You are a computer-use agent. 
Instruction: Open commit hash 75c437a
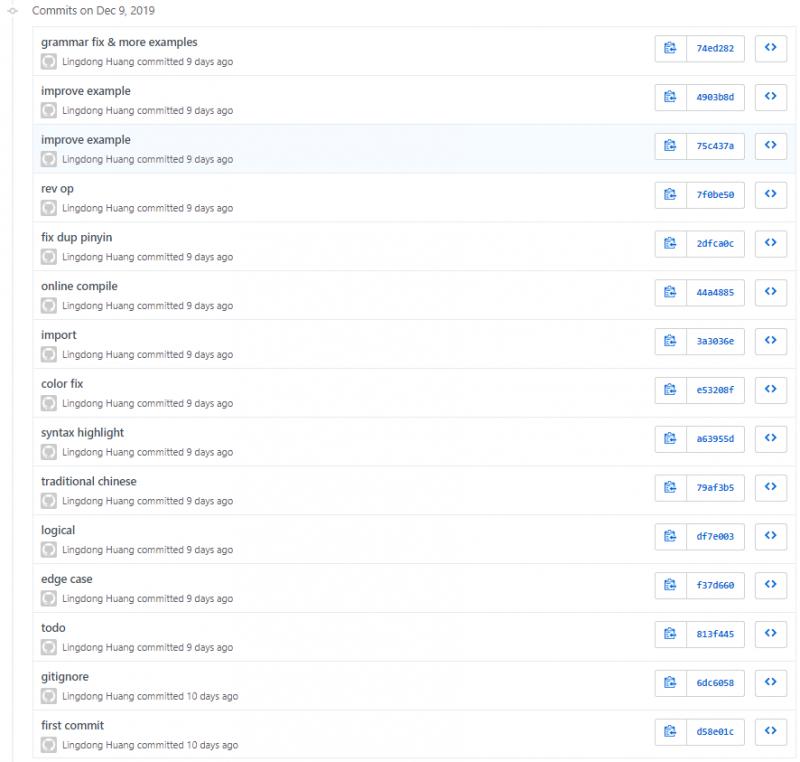coord(715,146)
